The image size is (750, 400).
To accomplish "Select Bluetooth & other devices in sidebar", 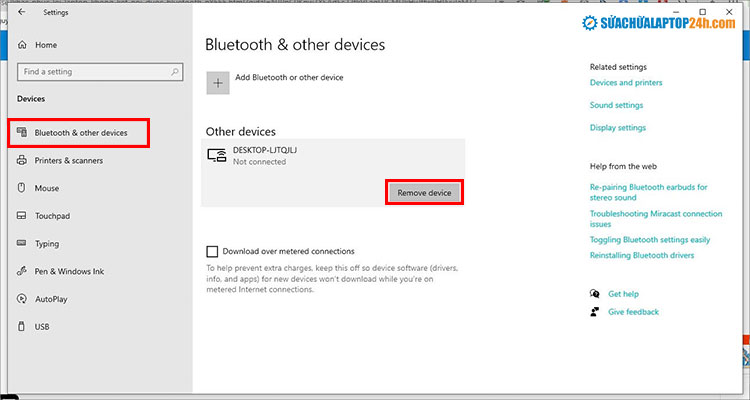I will tap(80, 133).
